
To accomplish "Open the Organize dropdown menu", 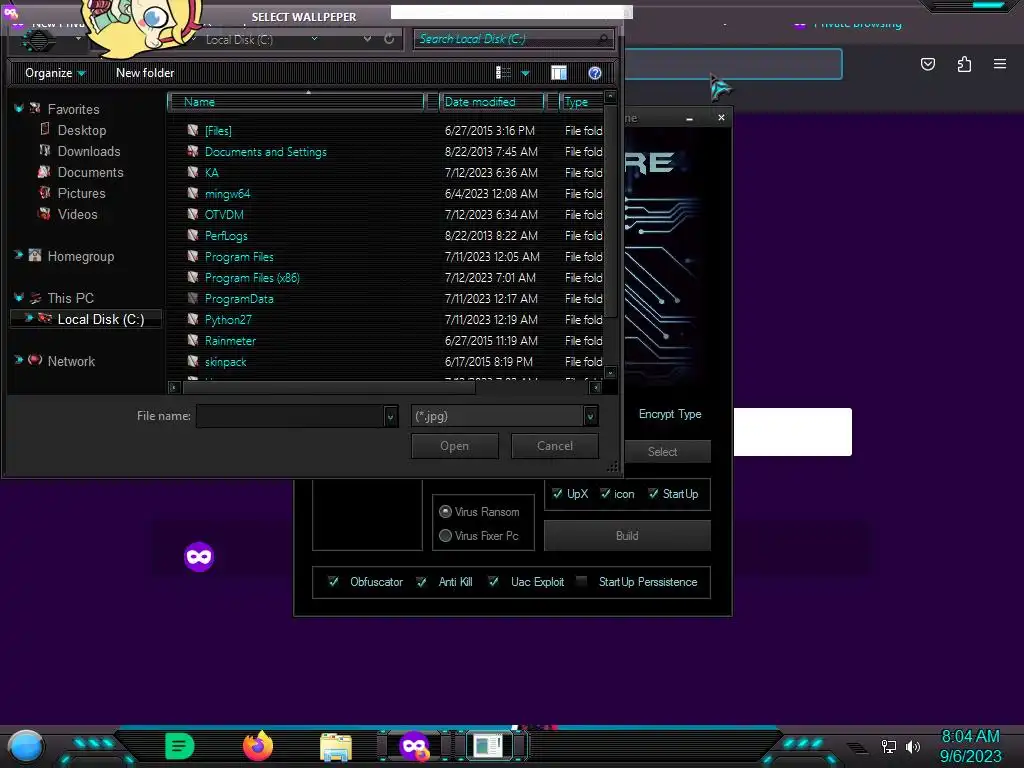I will [x=55, y=72].
